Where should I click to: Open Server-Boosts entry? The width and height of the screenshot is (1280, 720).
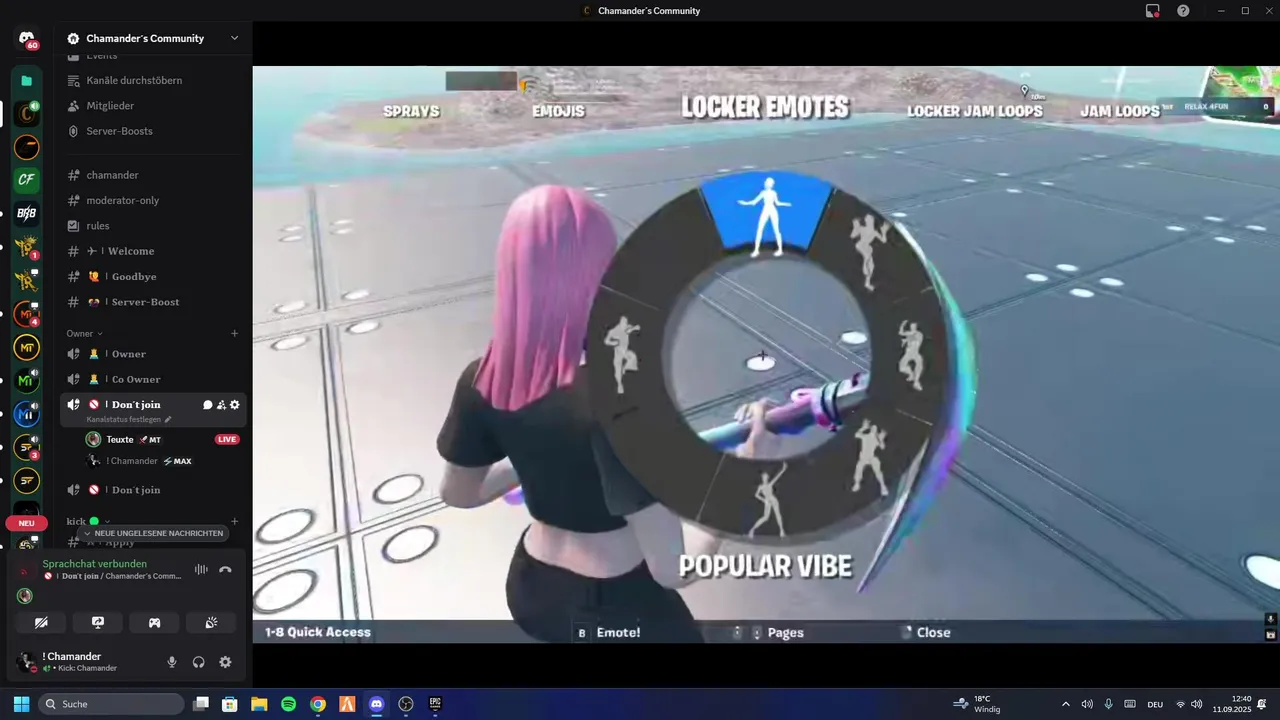153,131
